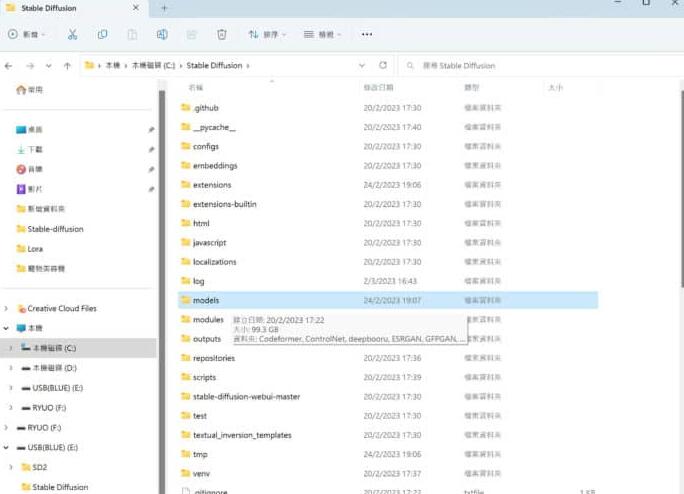Select local disk (D:) in sidebar
Viewport: 684px width, 494px height.
[49, 368]
